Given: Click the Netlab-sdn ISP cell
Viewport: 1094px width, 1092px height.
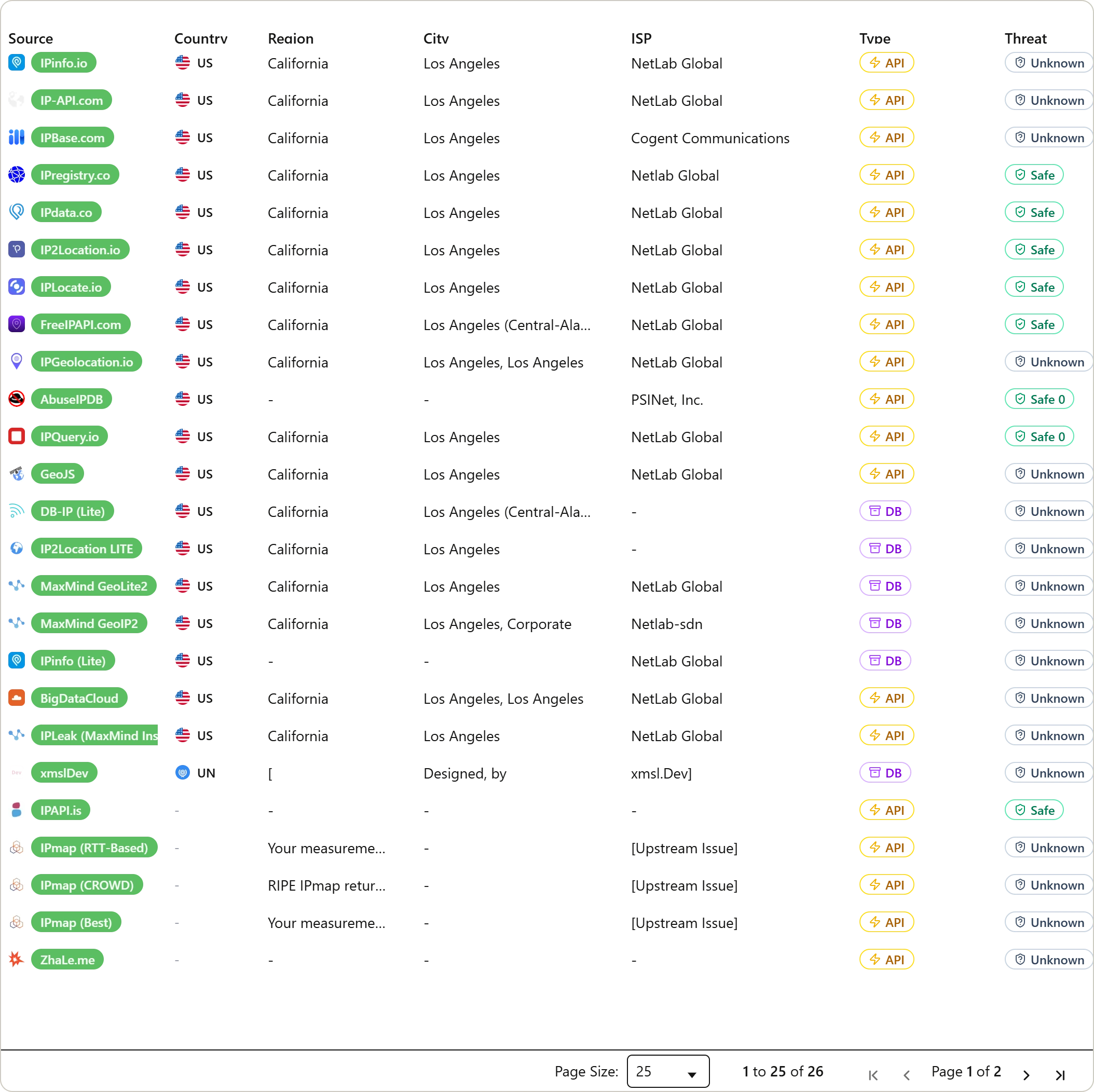Looking at the screenshot, I should tap(666, 624).
